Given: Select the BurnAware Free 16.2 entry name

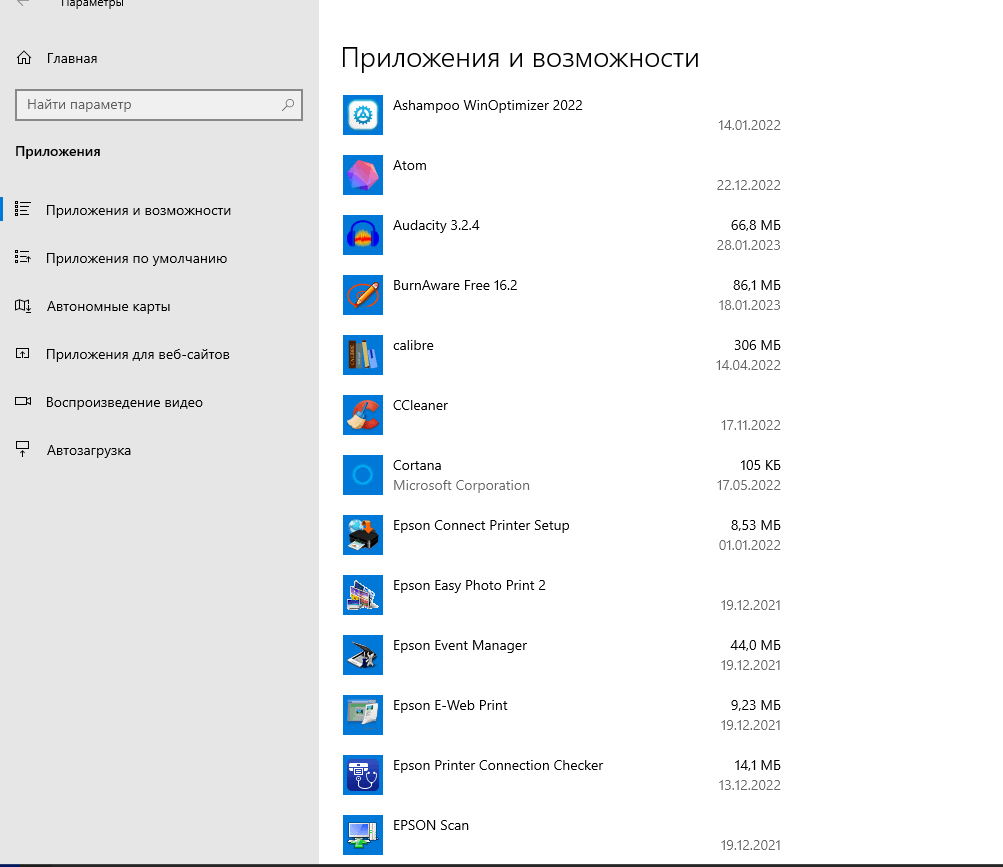Looking at the screenshot, I should pos(455,285).
